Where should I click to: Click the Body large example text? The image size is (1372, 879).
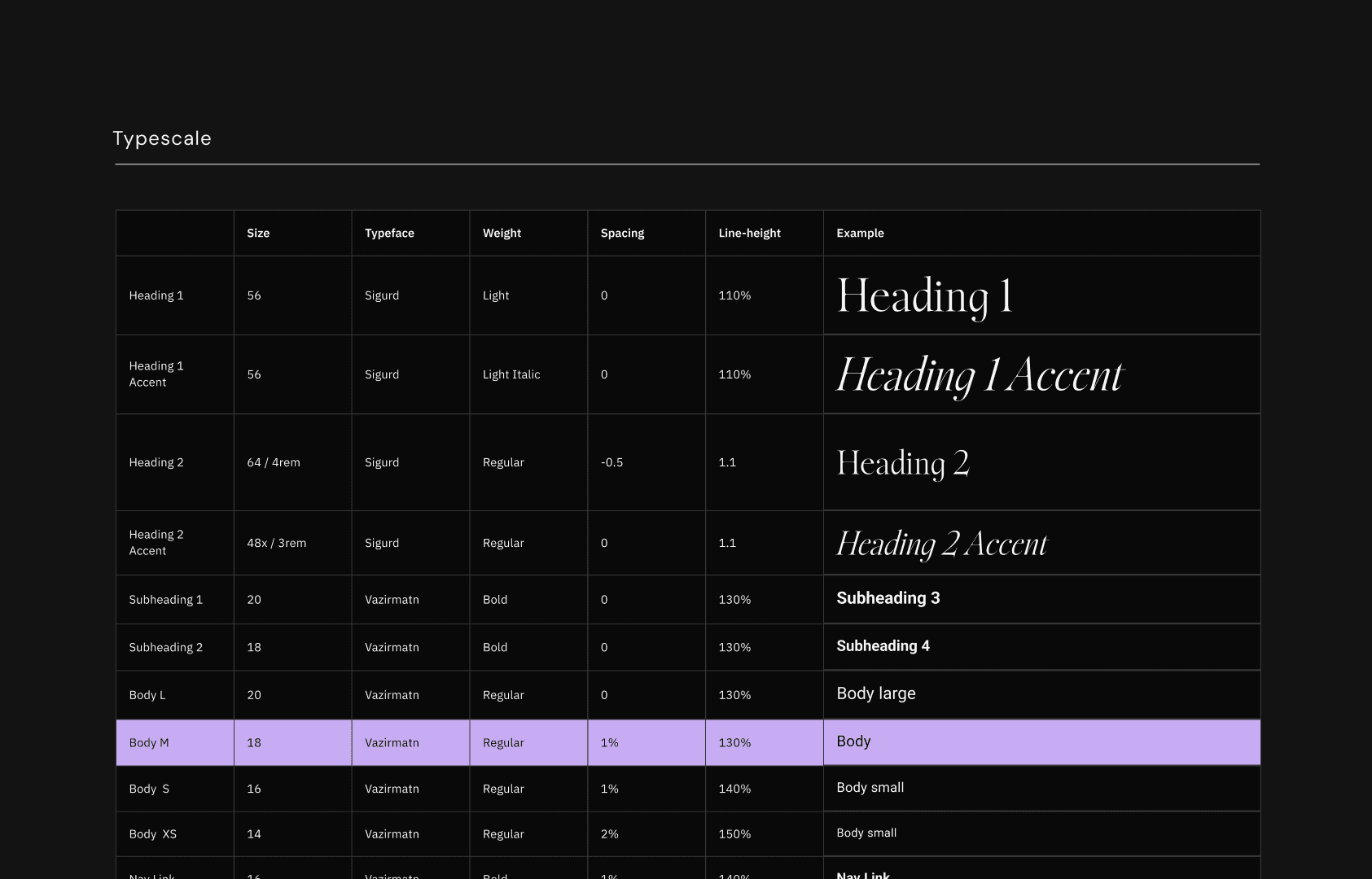[876, 693]
